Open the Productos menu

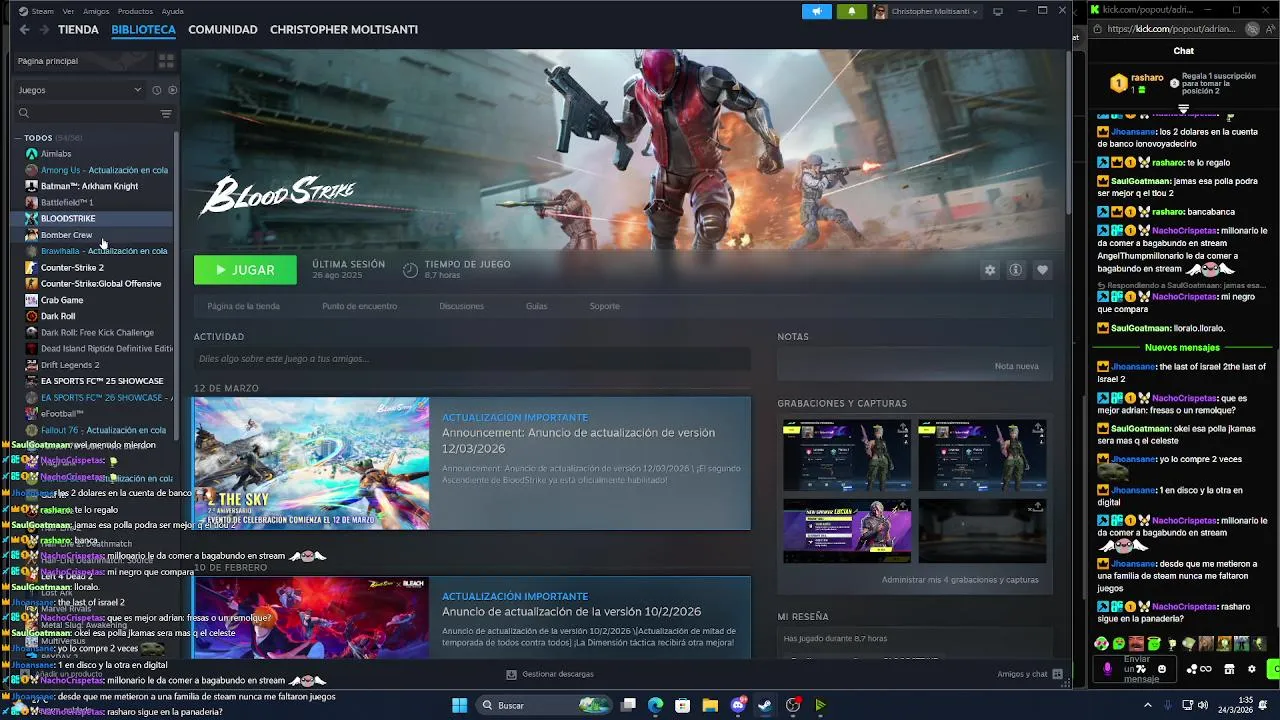pos(135,11)
